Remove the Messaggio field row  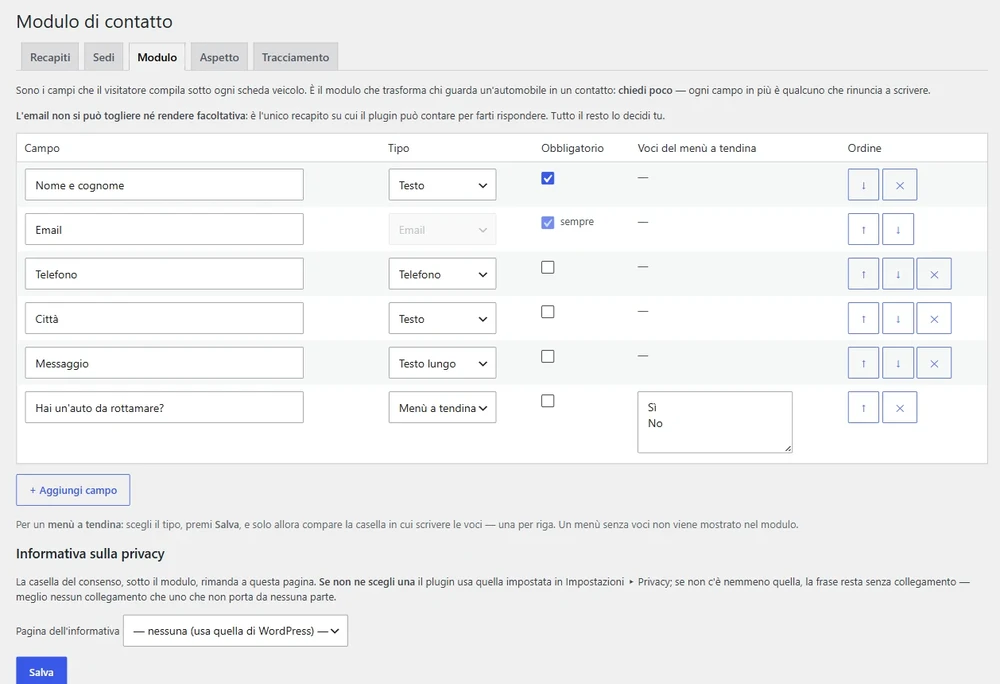coord(934,363)
